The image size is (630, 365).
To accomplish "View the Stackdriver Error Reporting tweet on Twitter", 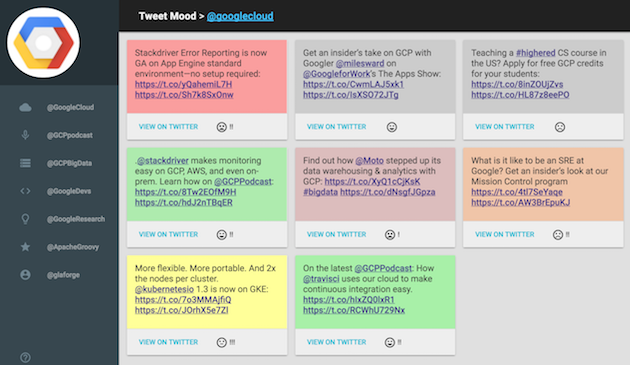I will 168,127.
